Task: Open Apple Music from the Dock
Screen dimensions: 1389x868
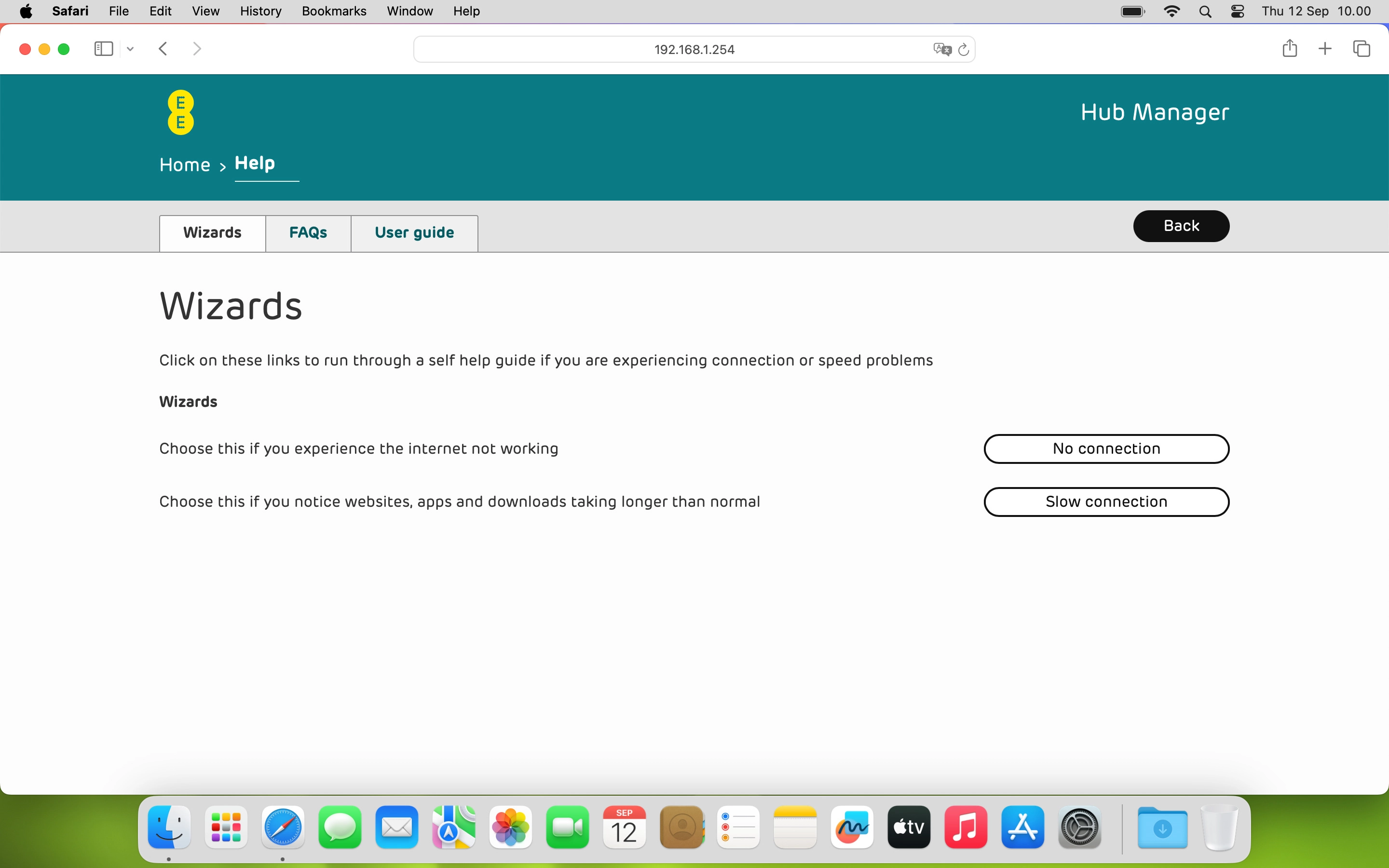Action: pos(965,827)
